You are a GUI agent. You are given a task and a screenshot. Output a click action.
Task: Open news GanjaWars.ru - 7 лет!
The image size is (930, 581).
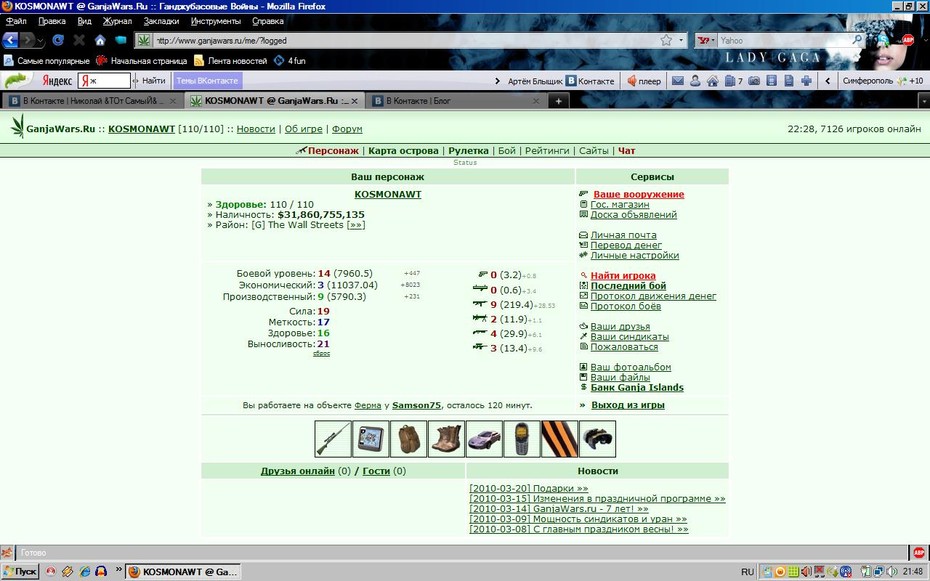point(559,509)
